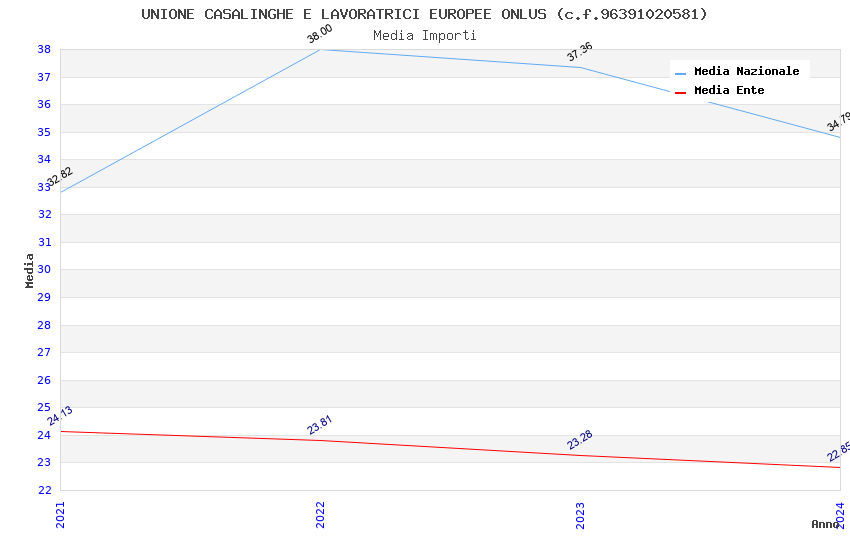This screenshot has height=550, width=850.
Task: Click the 2023 x-axis label
Action: click(580, 515)
